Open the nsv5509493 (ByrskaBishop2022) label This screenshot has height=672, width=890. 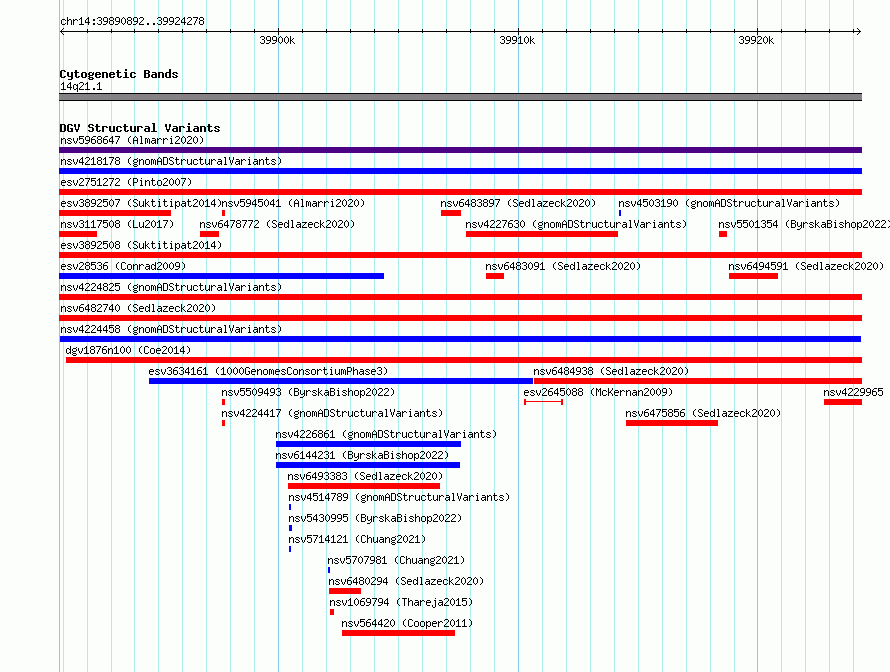308,392
